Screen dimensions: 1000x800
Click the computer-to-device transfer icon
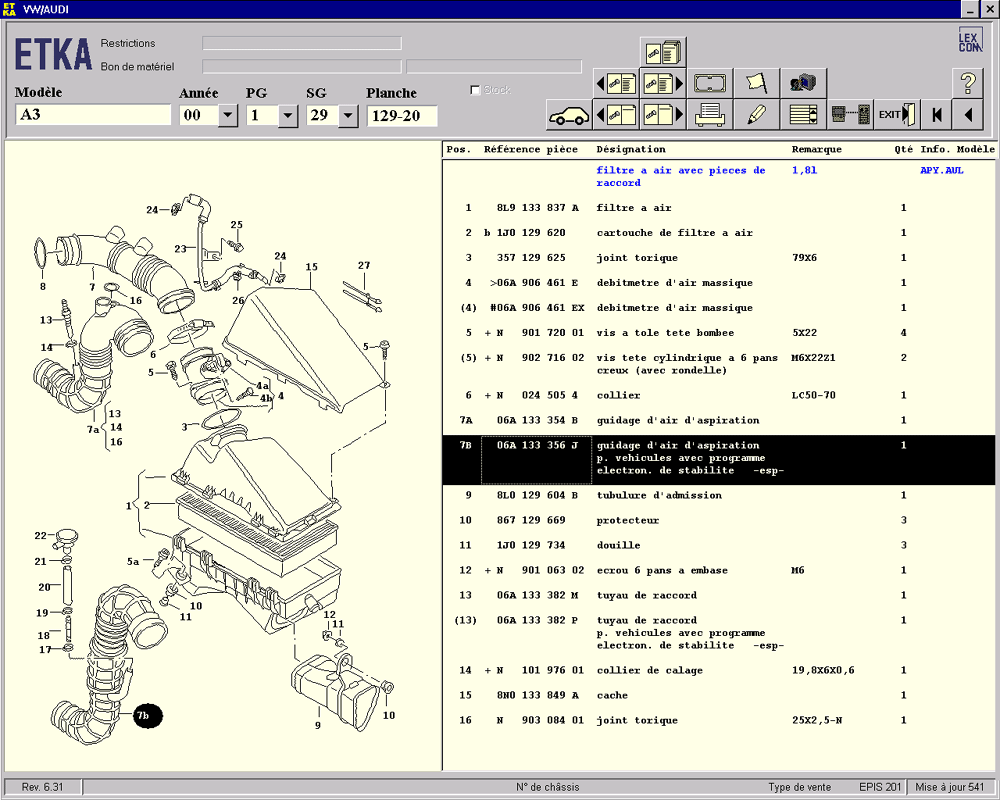(850, 114)
